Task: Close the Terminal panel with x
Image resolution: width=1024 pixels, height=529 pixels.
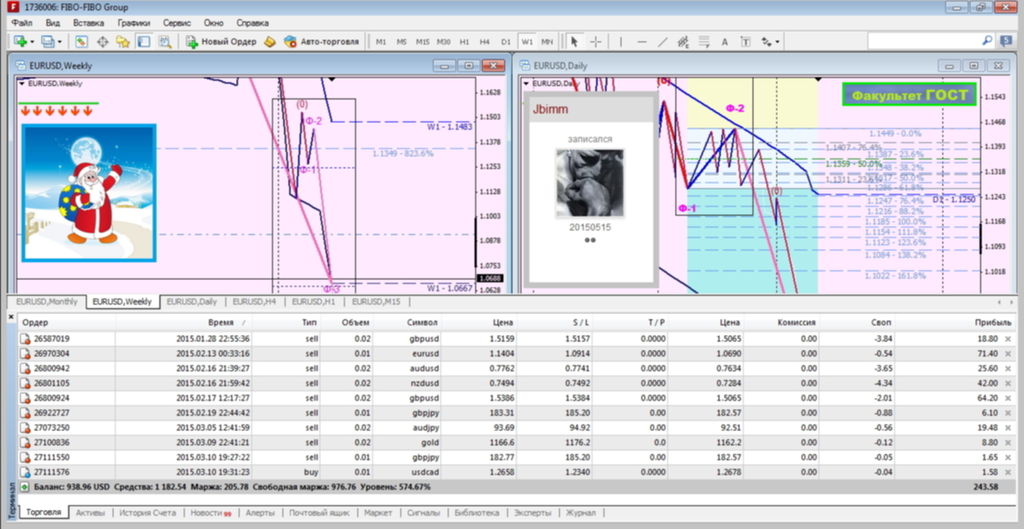Action: 10,317
